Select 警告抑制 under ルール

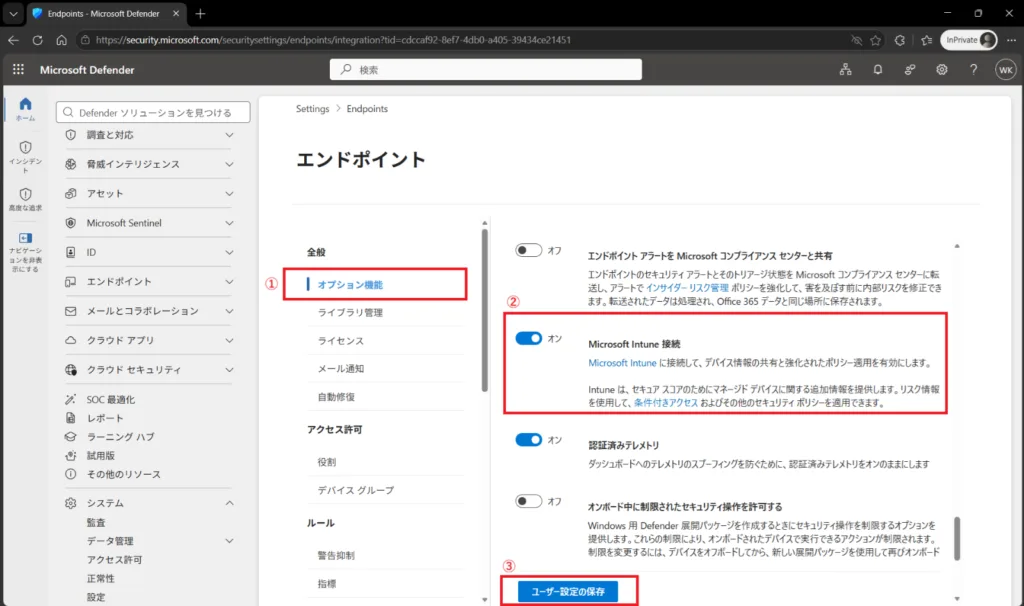click(336, 556)
